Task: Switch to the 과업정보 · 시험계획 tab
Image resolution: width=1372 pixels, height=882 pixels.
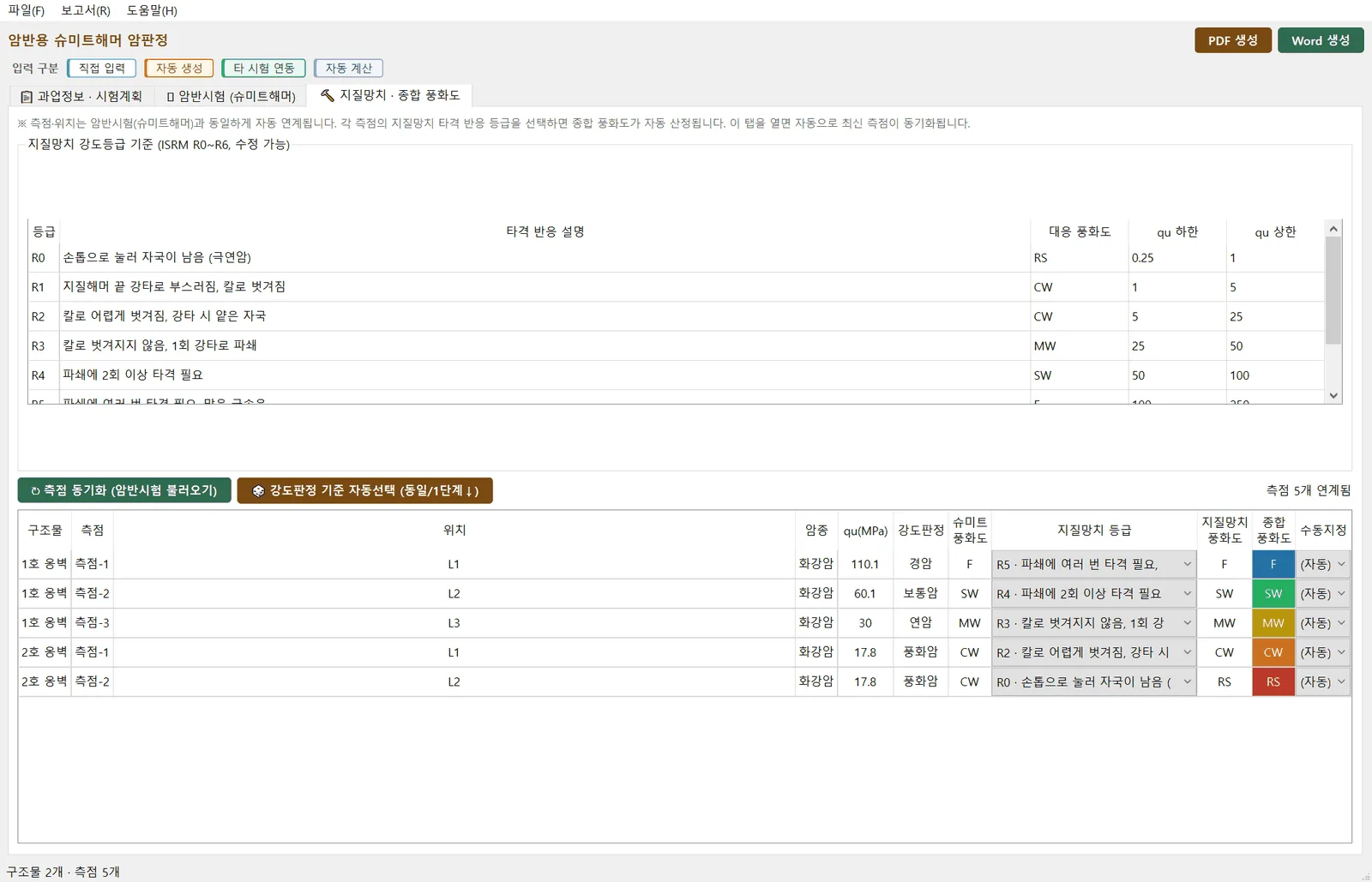Action: click(x=81, y=96)
